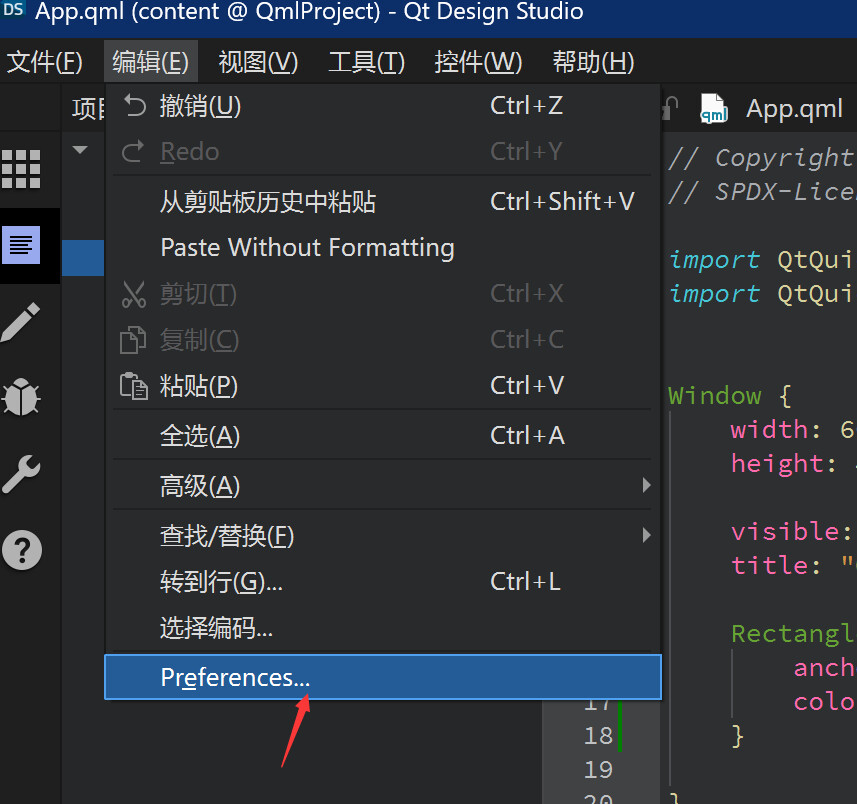The width and height of the screenshot is (857, 804).
Task: Open the 工具(T) menu
Action: (366, 61)
